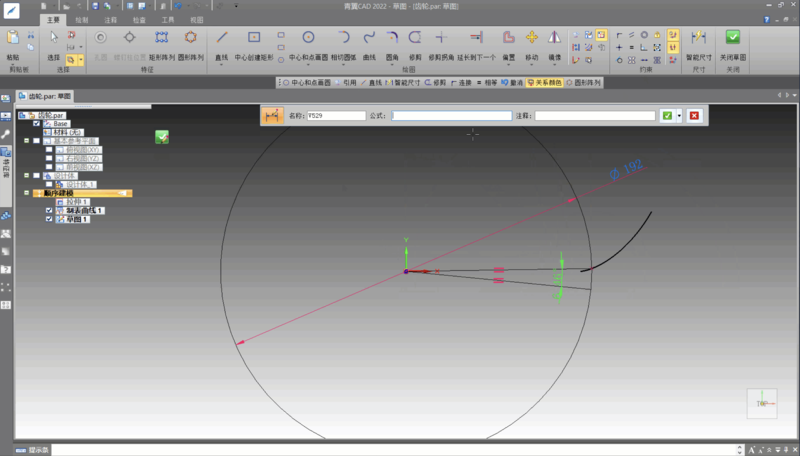Viewport: 800px width, 456px height.
Task: Enable the 前视图(XY) plane checkbox
Action: (48, 149)
